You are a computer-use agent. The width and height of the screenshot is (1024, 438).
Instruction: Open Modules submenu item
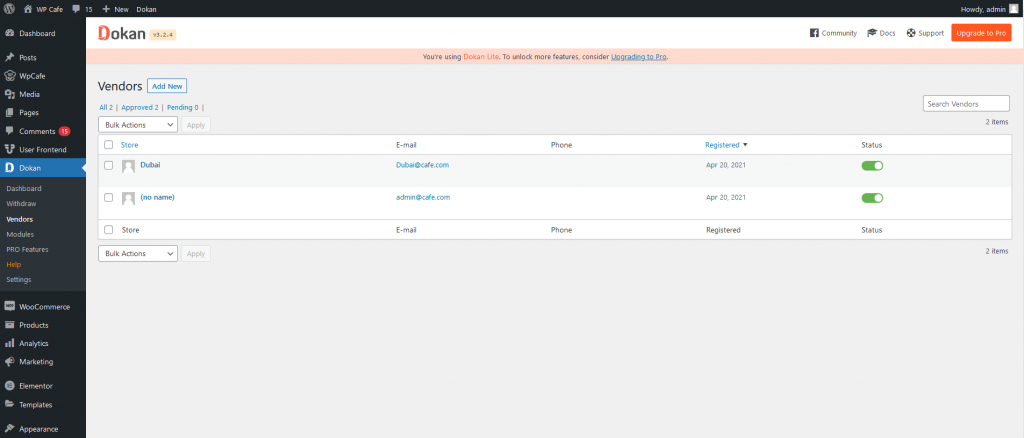(20, 234)
